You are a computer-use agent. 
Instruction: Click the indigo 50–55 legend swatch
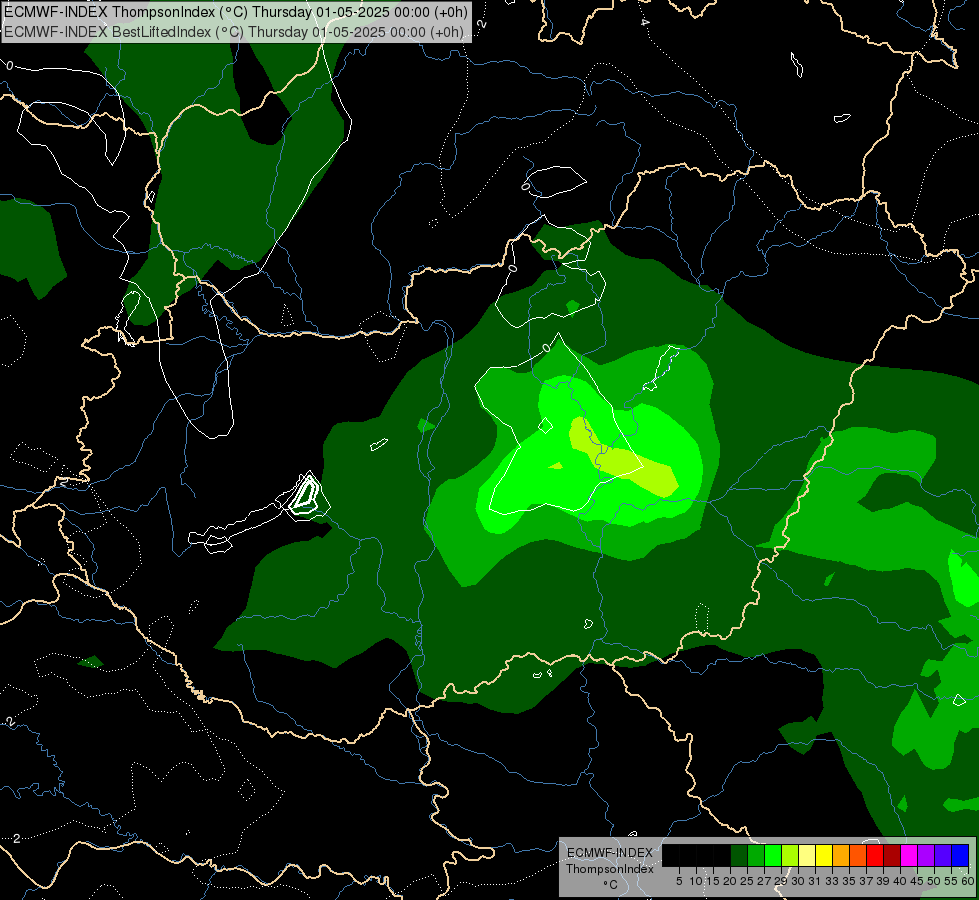coord(943,855)
